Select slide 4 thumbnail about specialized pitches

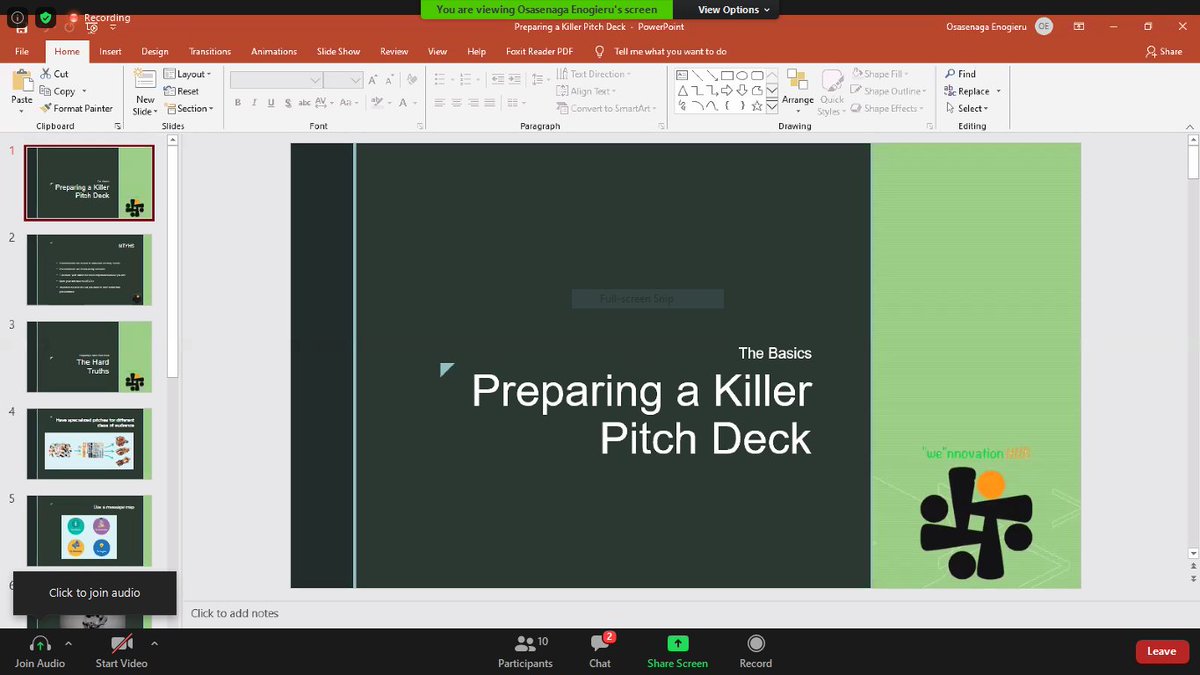[90, 444]
